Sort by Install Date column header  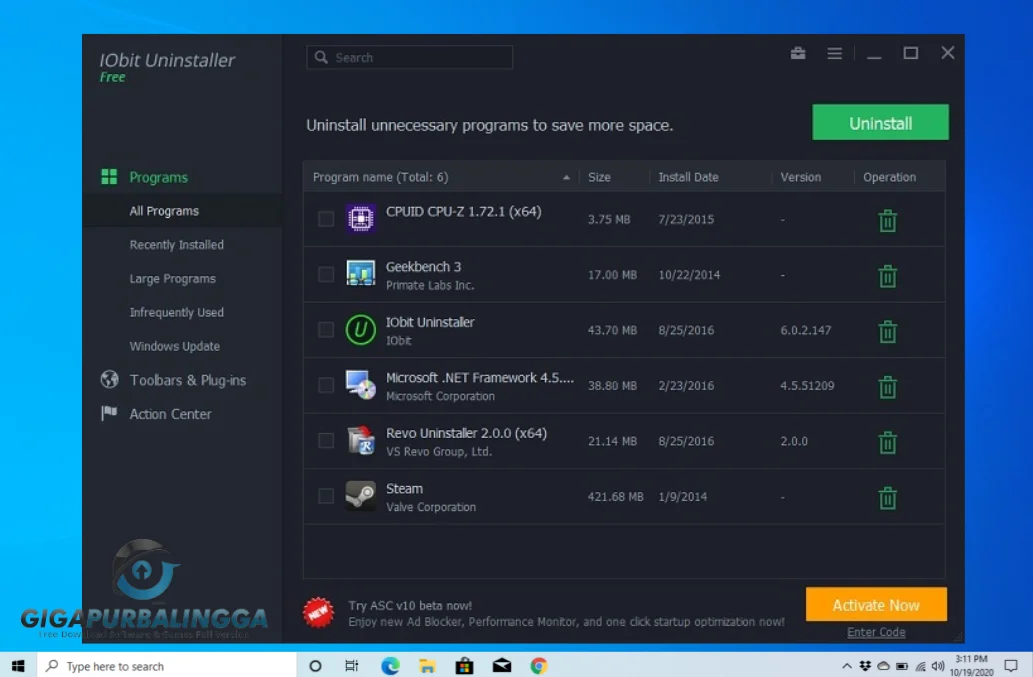688,177
